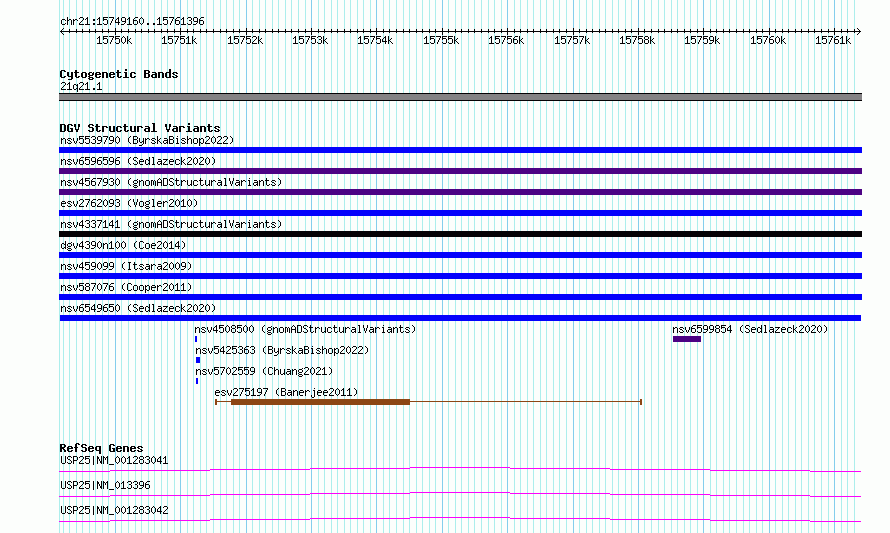This screenshot has height=533, width=890.
Task: Open variant nsv5702559 (Chuang2021) label
Action: (264, 371)
